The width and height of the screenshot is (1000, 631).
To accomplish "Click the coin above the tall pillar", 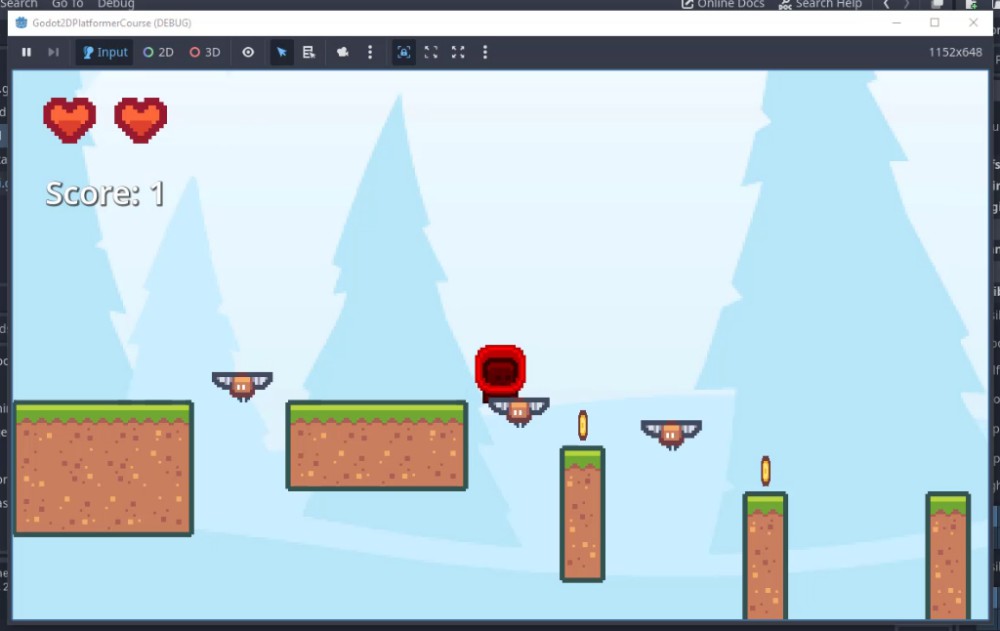I will (582, 425).
